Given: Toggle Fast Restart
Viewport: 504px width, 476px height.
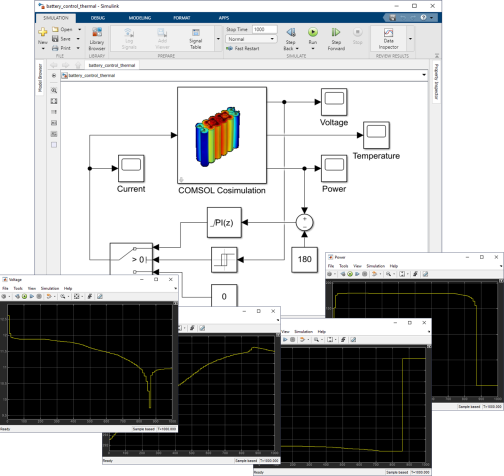Looking at the screenshot, I should pos(243,48).
